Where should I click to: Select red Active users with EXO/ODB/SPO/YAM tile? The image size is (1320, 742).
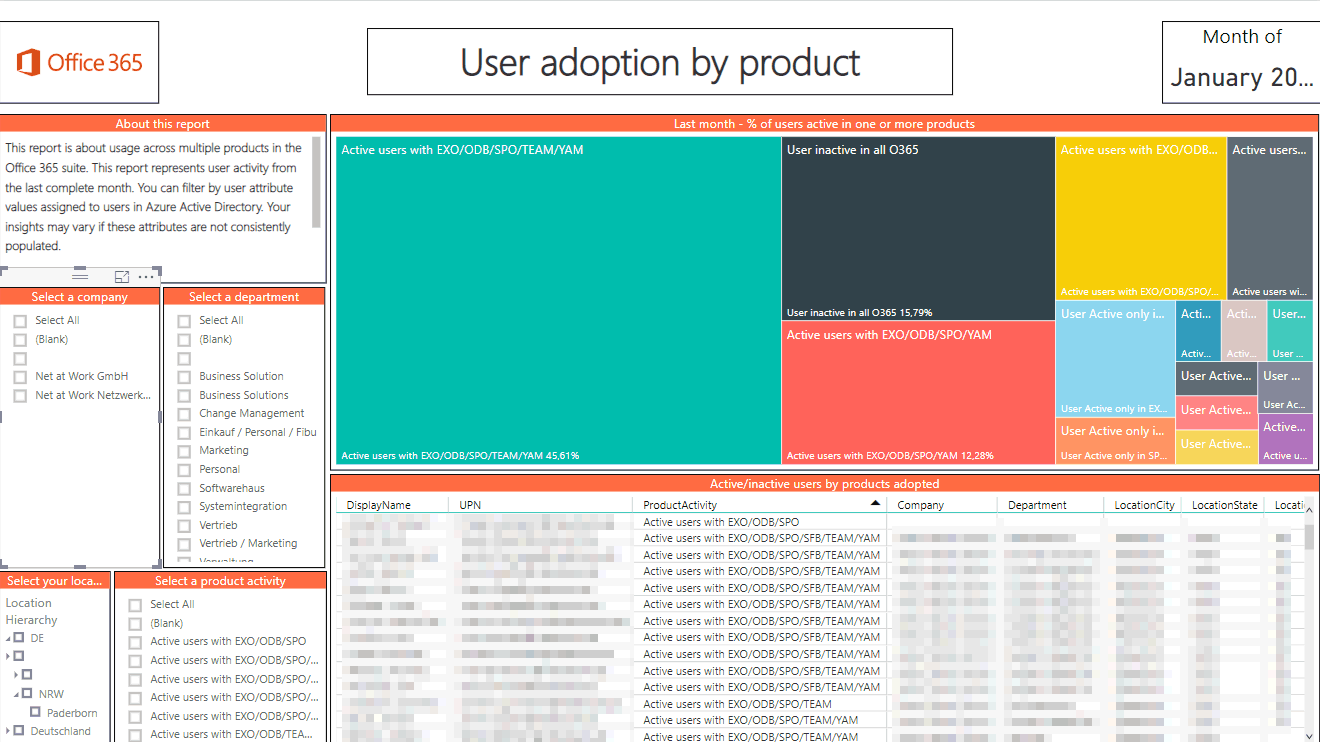pyautogui.click(x=918, y=393)
